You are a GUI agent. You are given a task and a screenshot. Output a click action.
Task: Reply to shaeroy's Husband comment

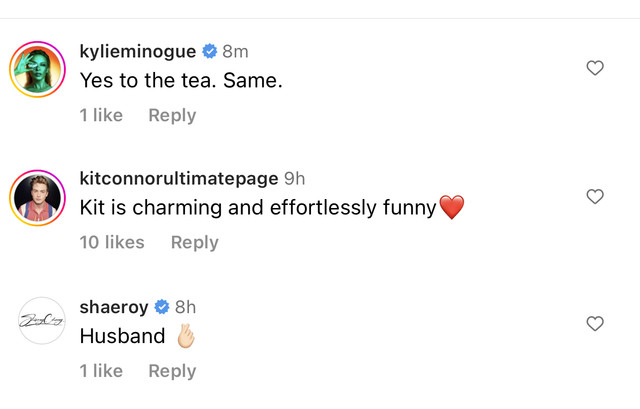(x=172, y=371)
